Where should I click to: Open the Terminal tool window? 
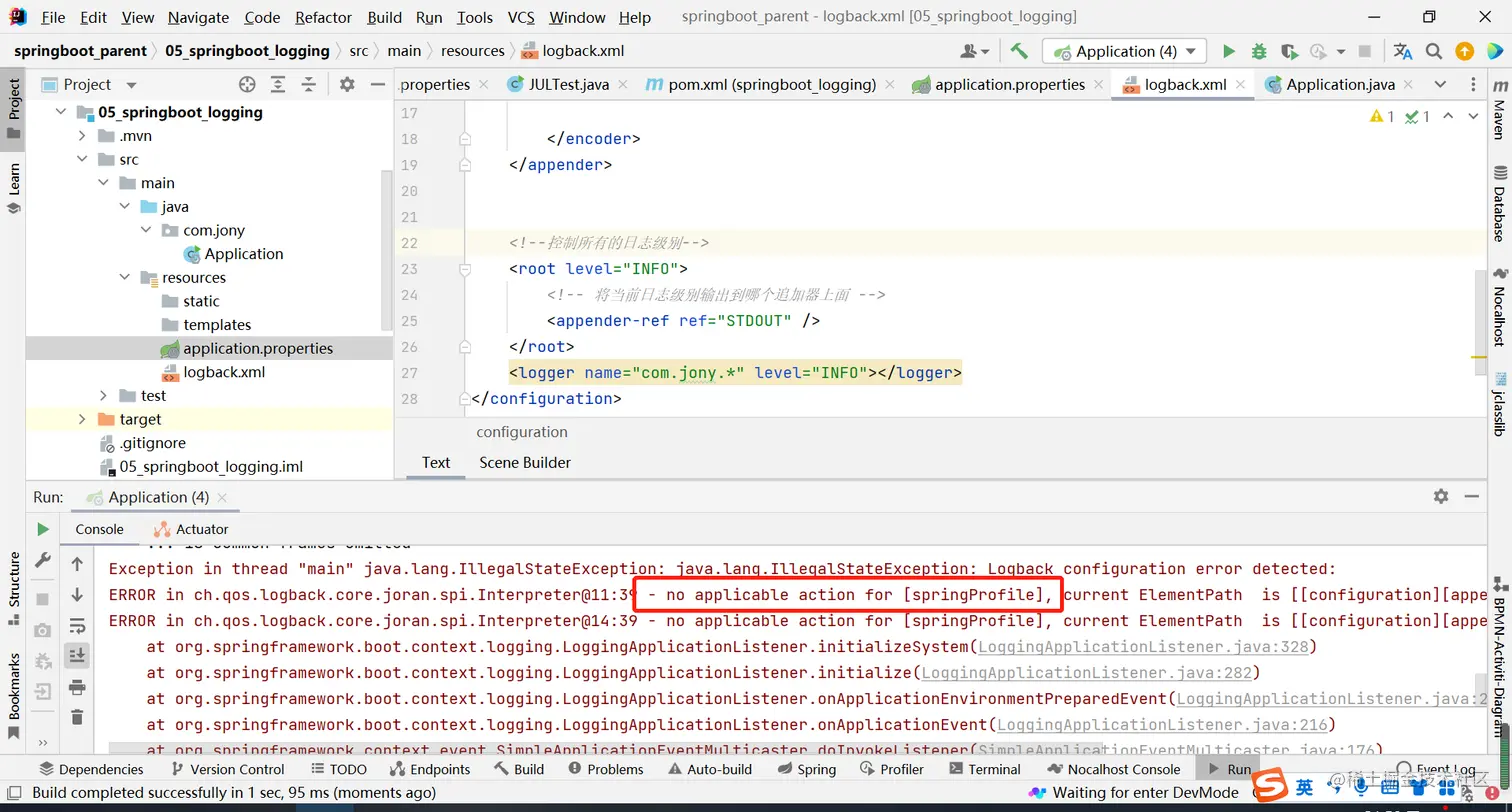[x=984, y=769]
